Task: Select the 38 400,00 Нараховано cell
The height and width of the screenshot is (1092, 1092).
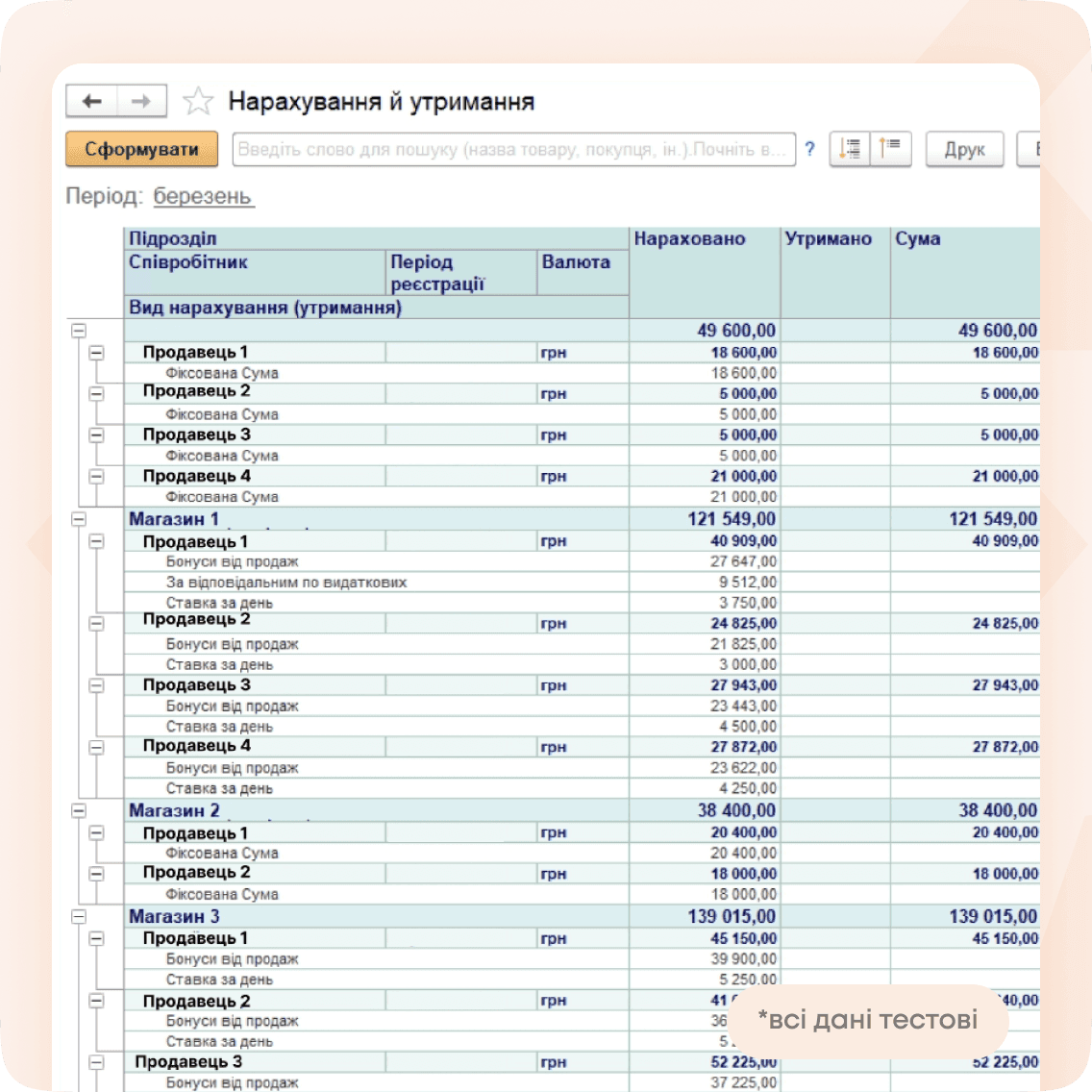Action: click(704, 810)
